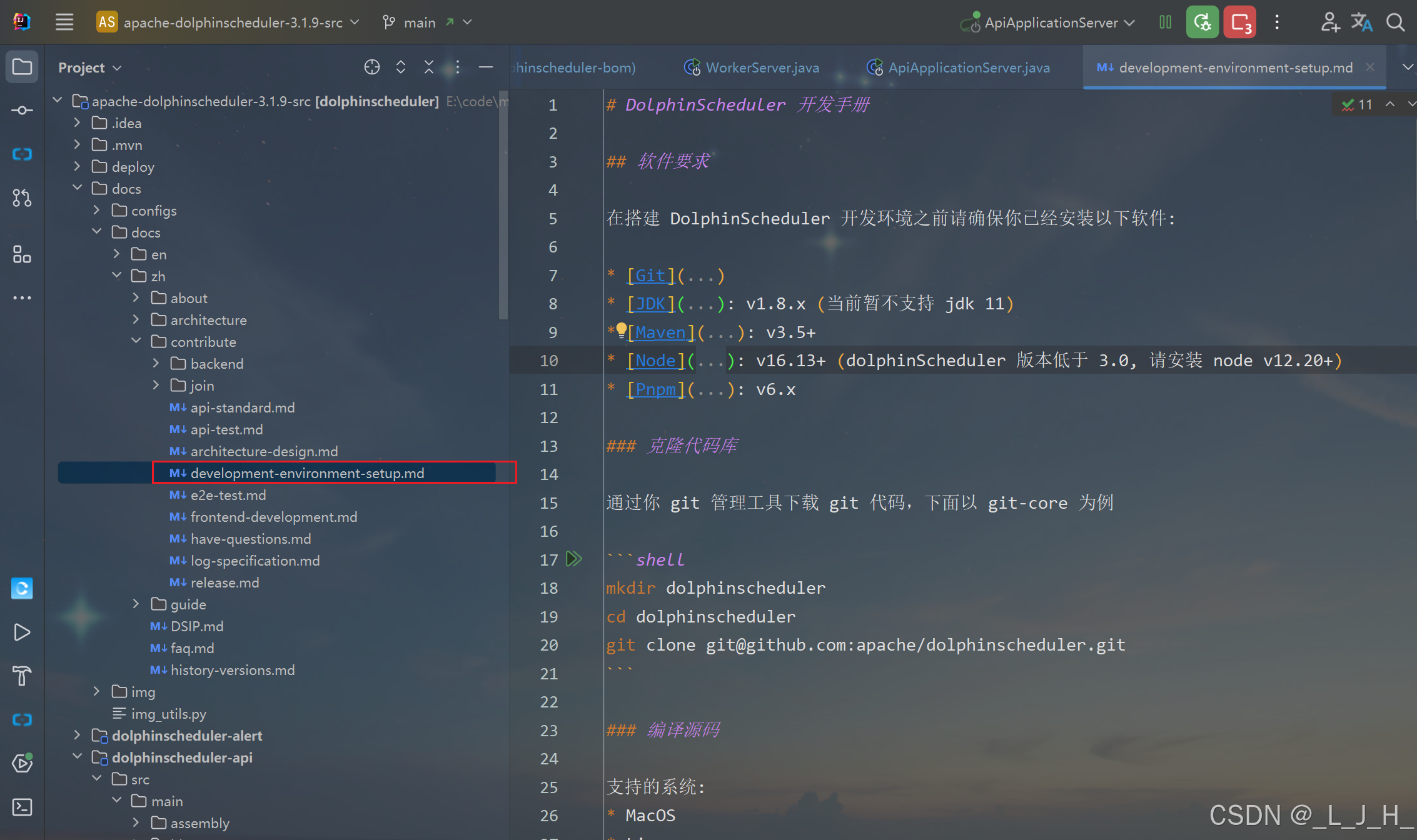Open the Structure tool window icon

(x=22, y=254)
